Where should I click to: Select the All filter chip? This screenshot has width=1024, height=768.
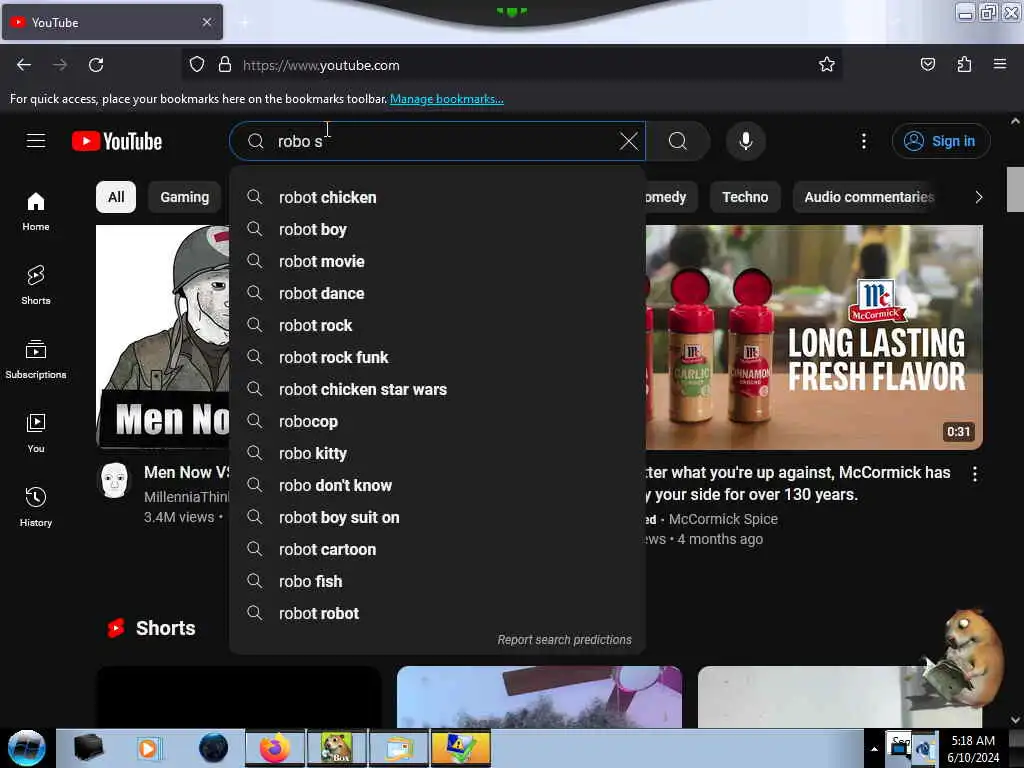pyautogui.click(x=116, y=197)
